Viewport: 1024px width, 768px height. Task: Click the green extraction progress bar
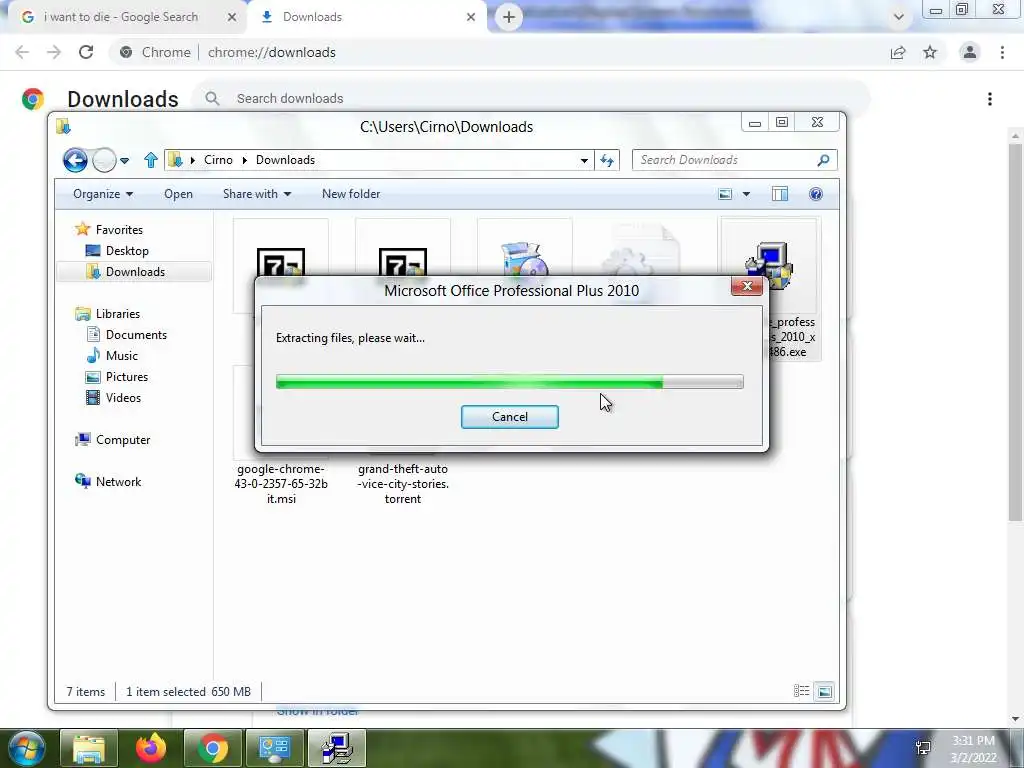coord(509,381)
